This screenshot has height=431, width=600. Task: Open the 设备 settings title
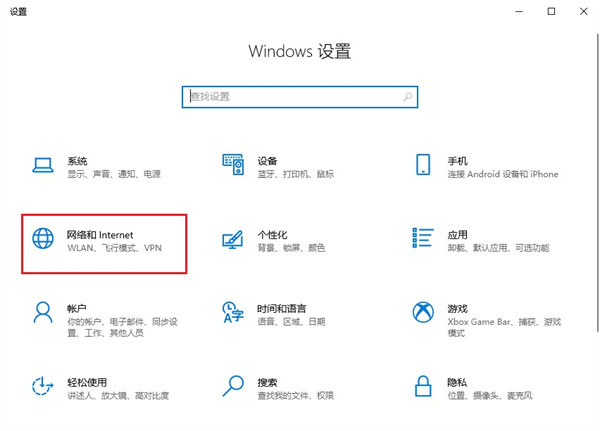[267, 161]
